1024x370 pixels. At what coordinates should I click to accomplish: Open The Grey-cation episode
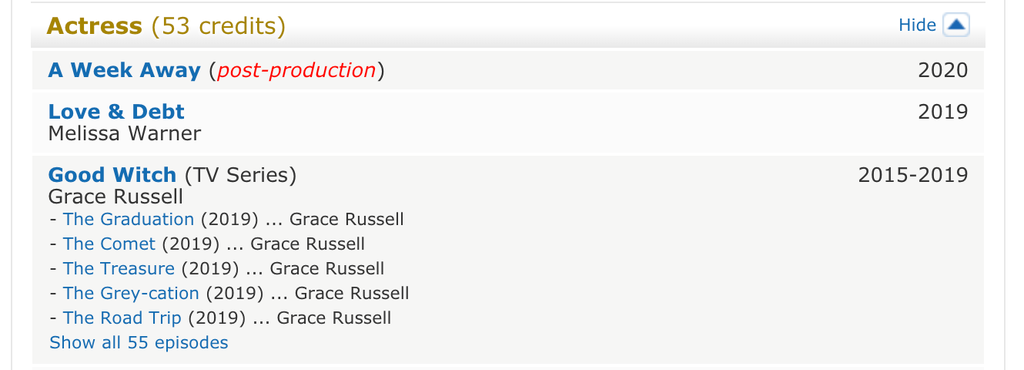tap(131, 294)
